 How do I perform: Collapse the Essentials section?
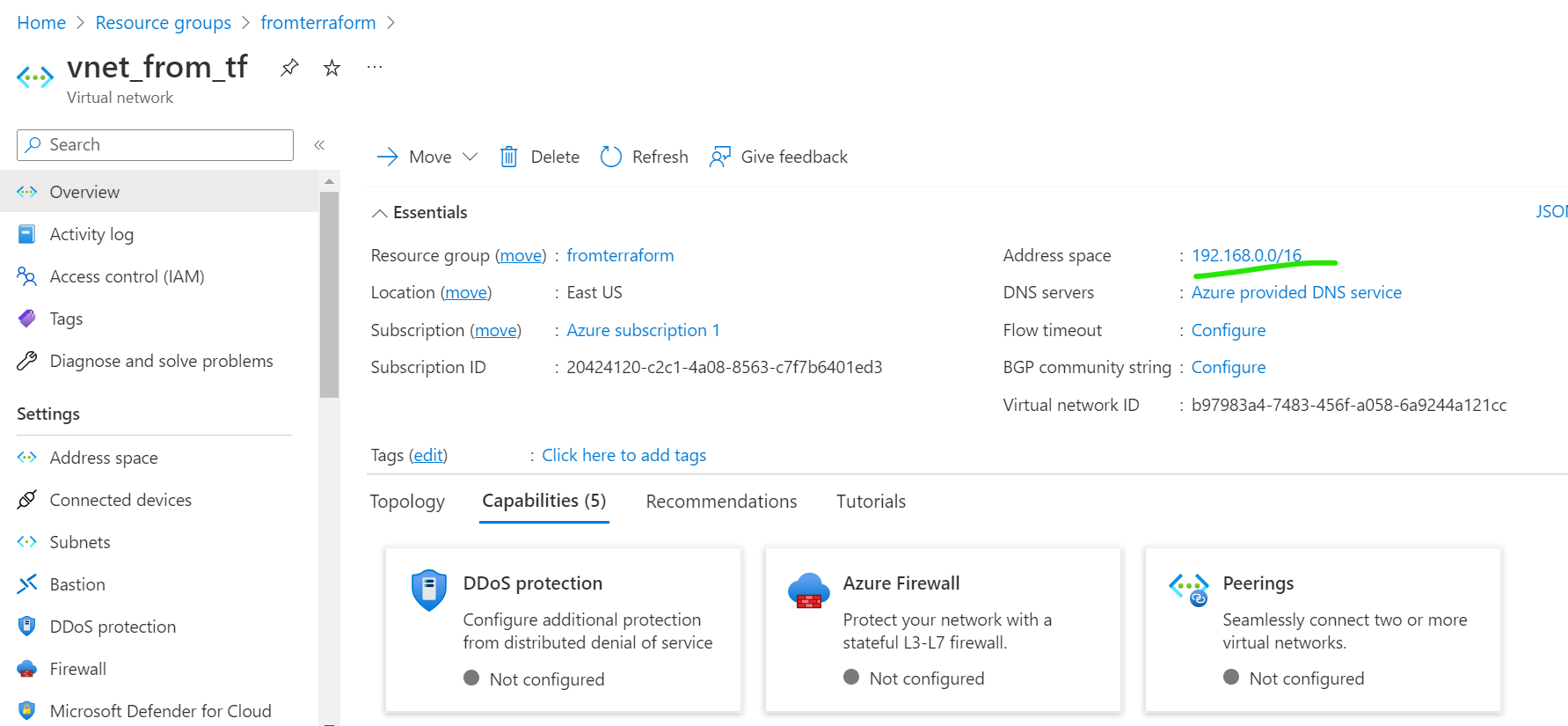pyautogui.click(x=380, y=213)
